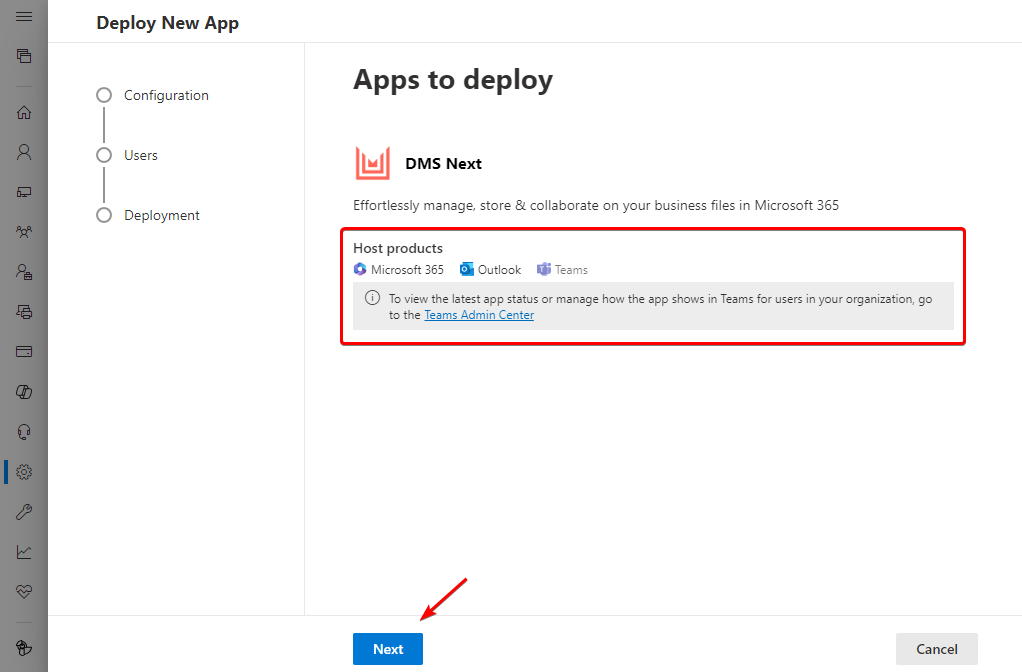The height and width of the screenshot is (672, 1022).
Task: Open the Home icon in the sidebar
Action: pyautogui.click(x=23, y=112)
